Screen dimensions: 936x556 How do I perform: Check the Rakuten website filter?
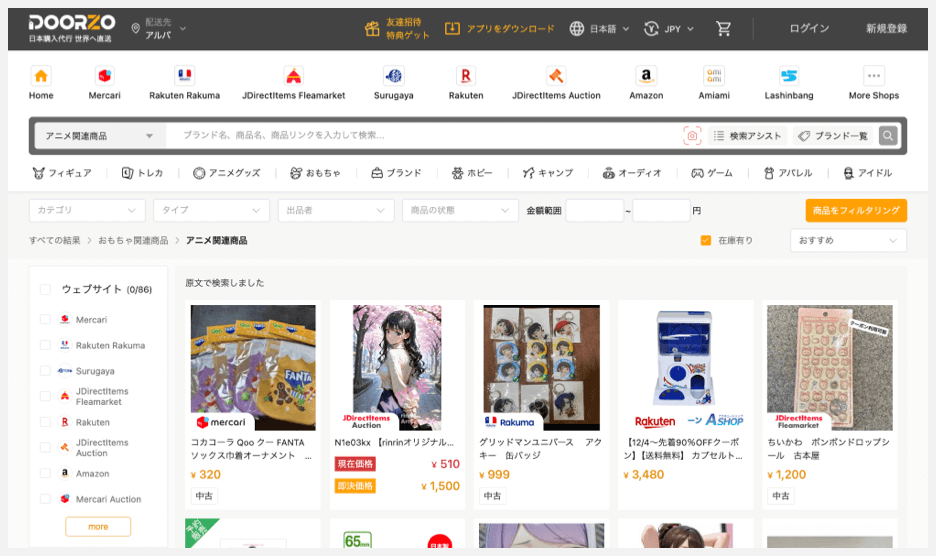45,422
